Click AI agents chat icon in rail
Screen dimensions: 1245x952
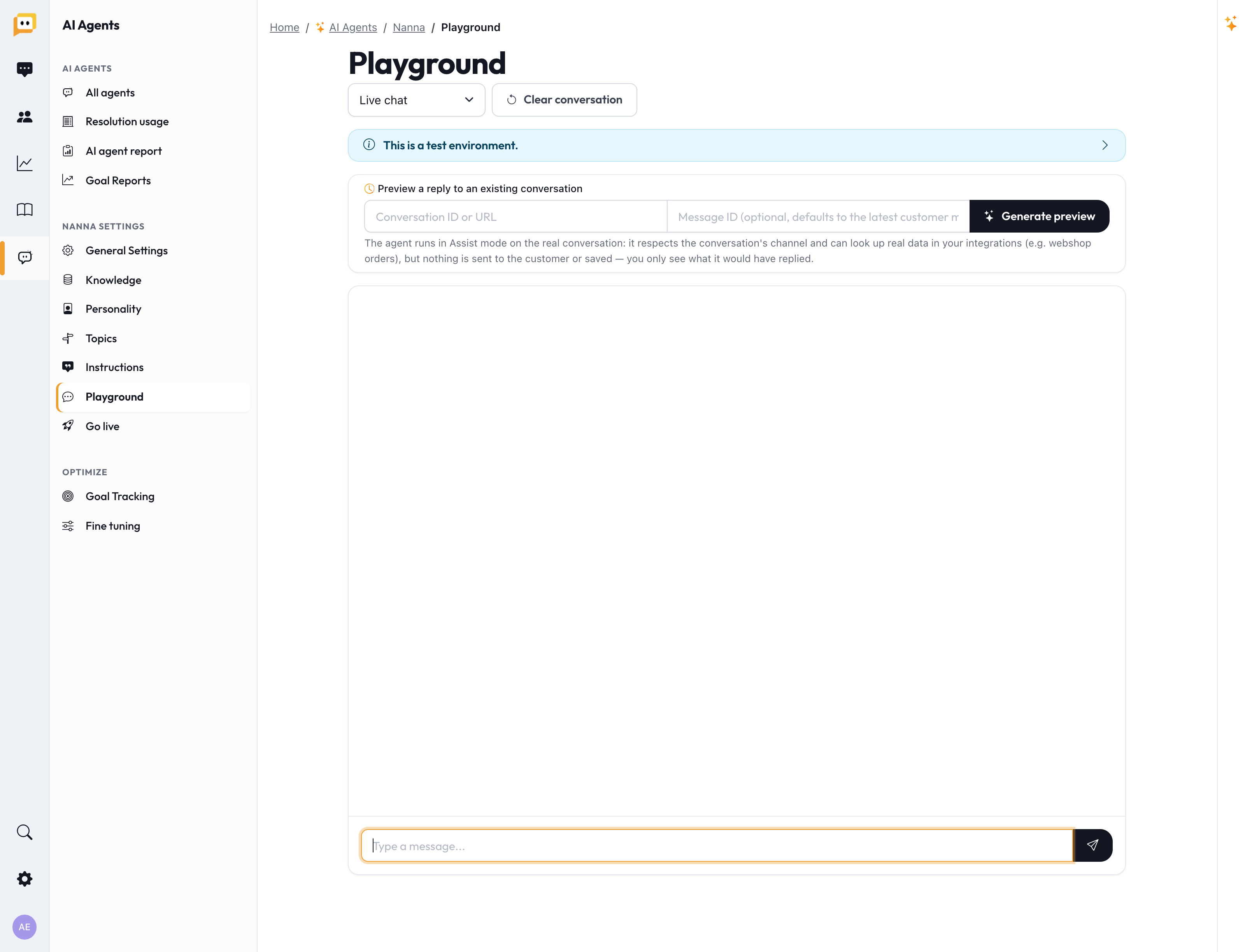pos(25,258)
